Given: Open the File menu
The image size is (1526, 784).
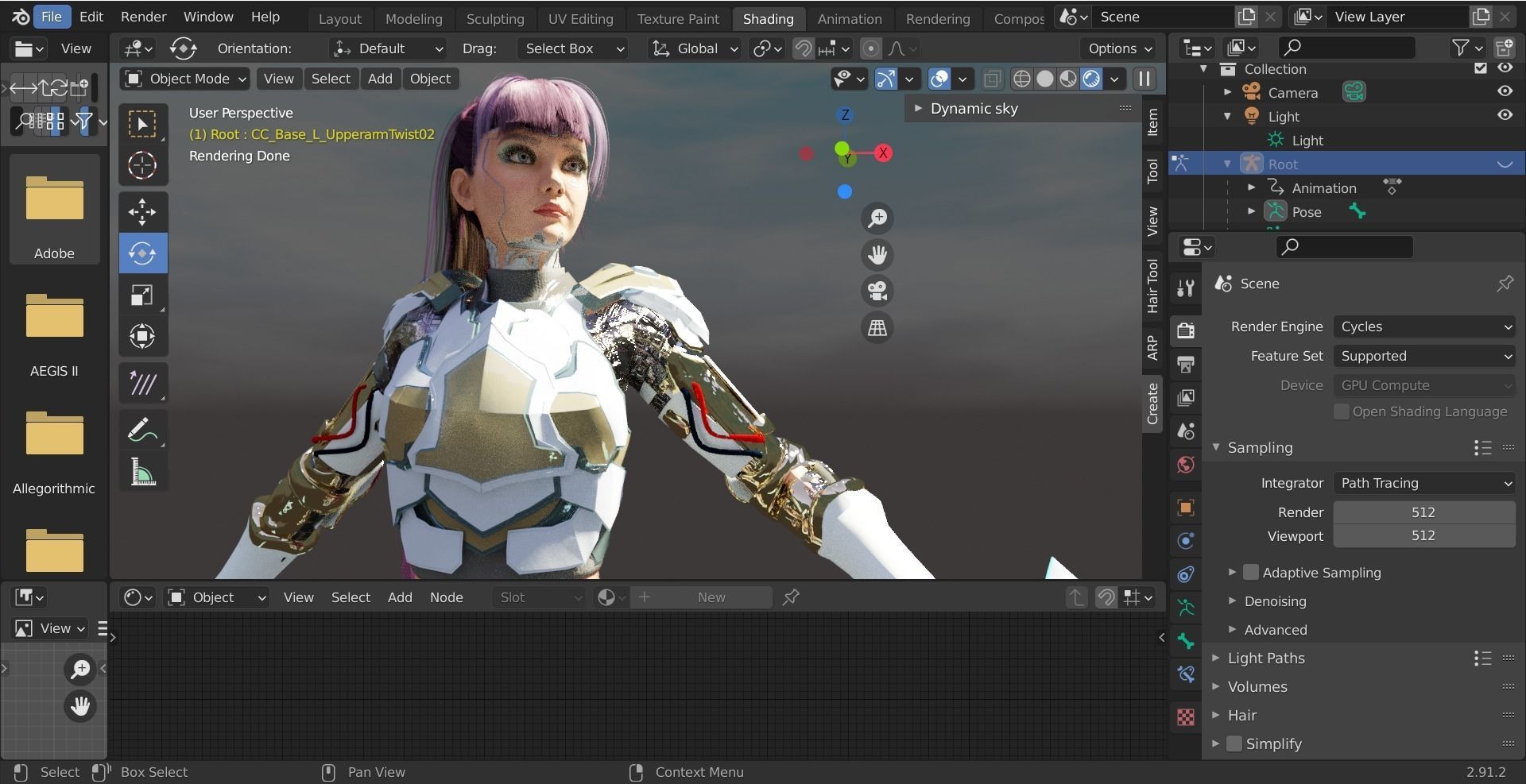Looking at the screenshot, I should 52,17.
